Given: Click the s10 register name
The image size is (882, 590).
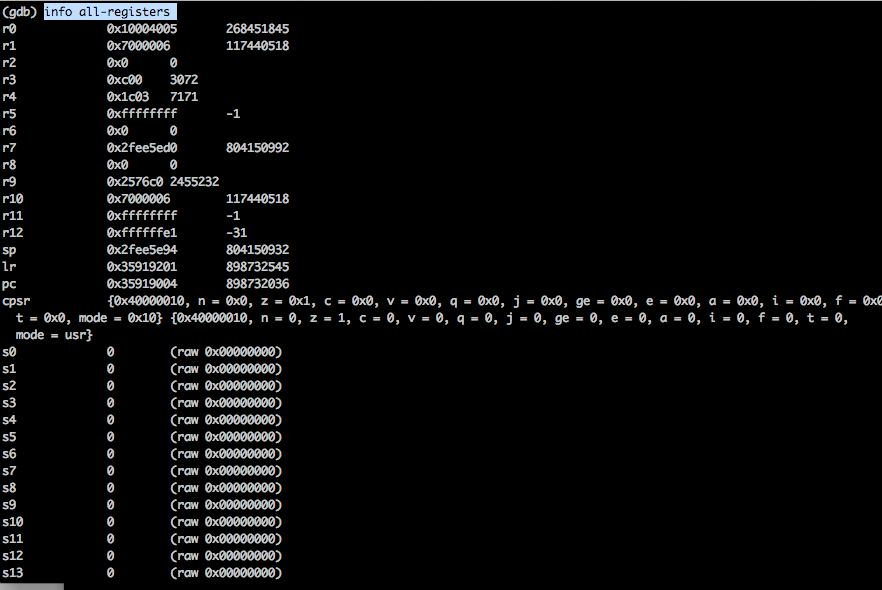Looking at the screenshot, I should (x=13, y=522).
